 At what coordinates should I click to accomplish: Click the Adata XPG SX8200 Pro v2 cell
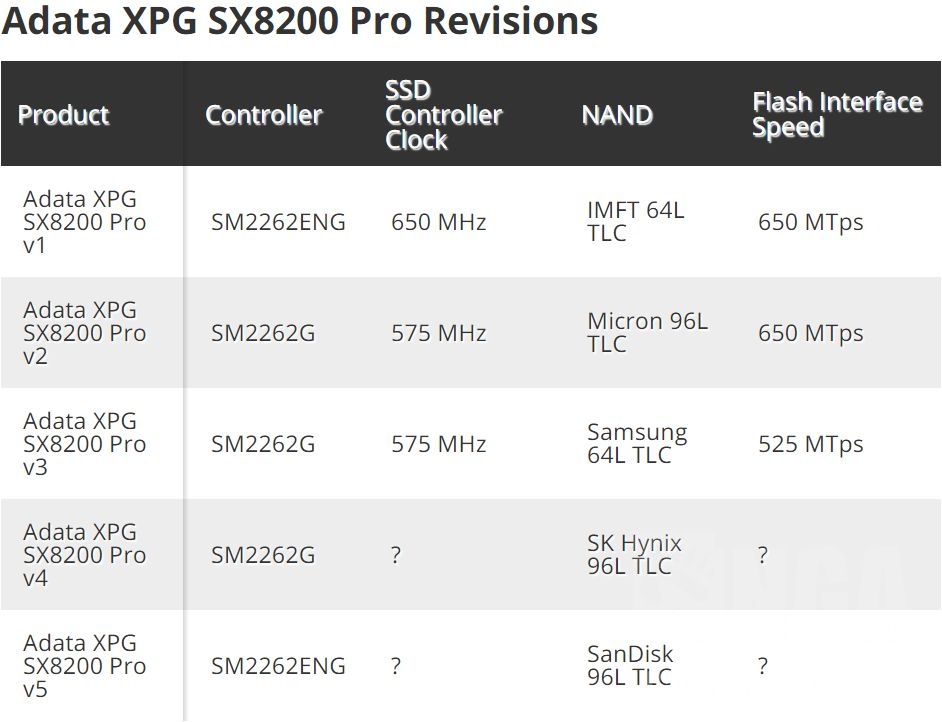tap(84, 333)
